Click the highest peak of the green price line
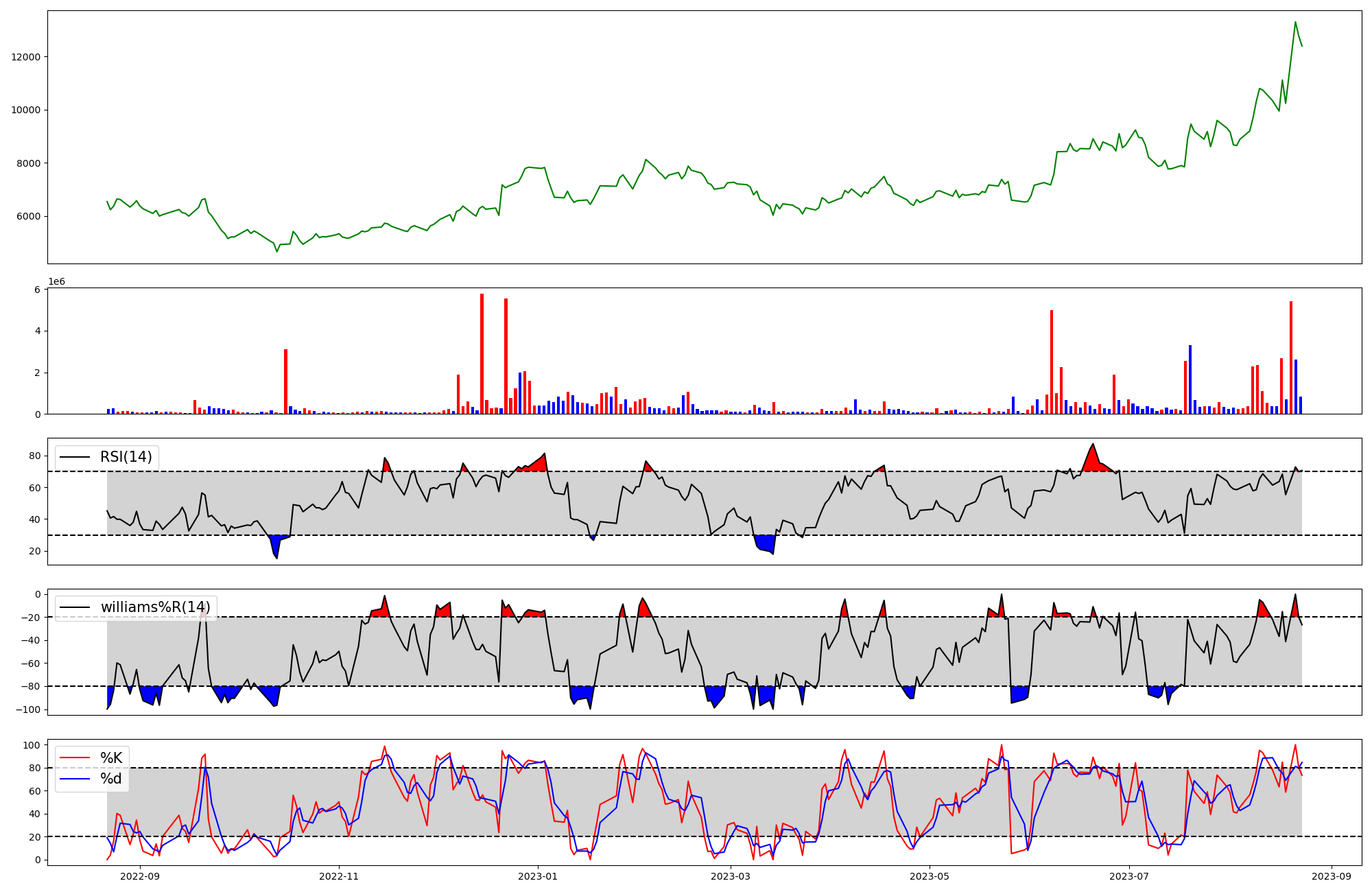This screenshot has width=1372, height=892. [1295, 22]
